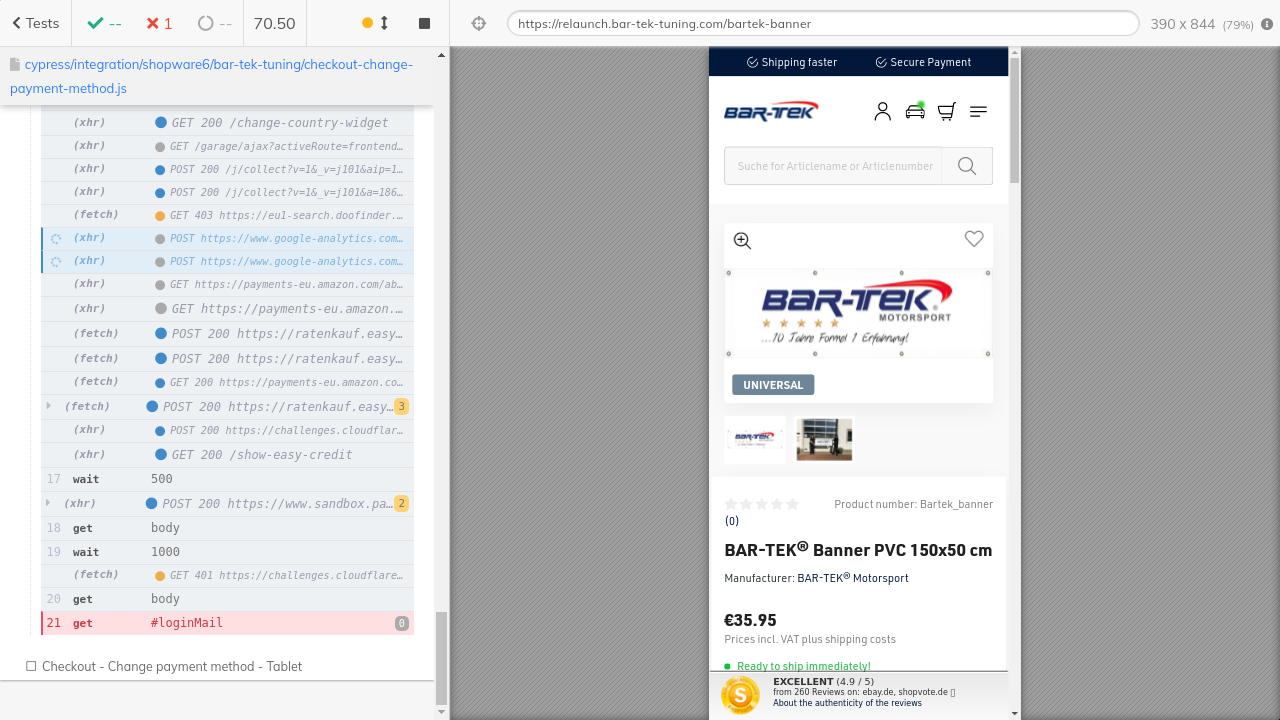1280x720 pixels.
Task: Open the checkout-change-payment-method.js spec file link
Action: click(x=211, y=76)
